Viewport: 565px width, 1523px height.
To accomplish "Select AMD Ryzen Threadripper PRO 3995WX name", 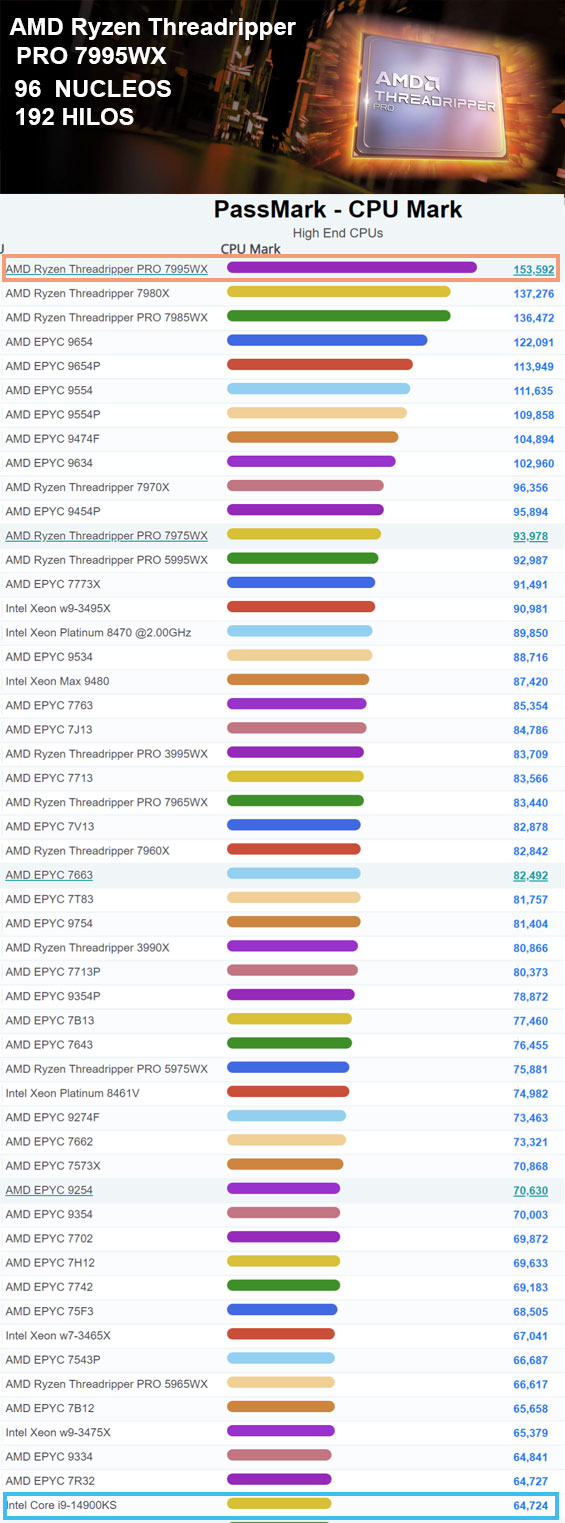I will [107, 754].
